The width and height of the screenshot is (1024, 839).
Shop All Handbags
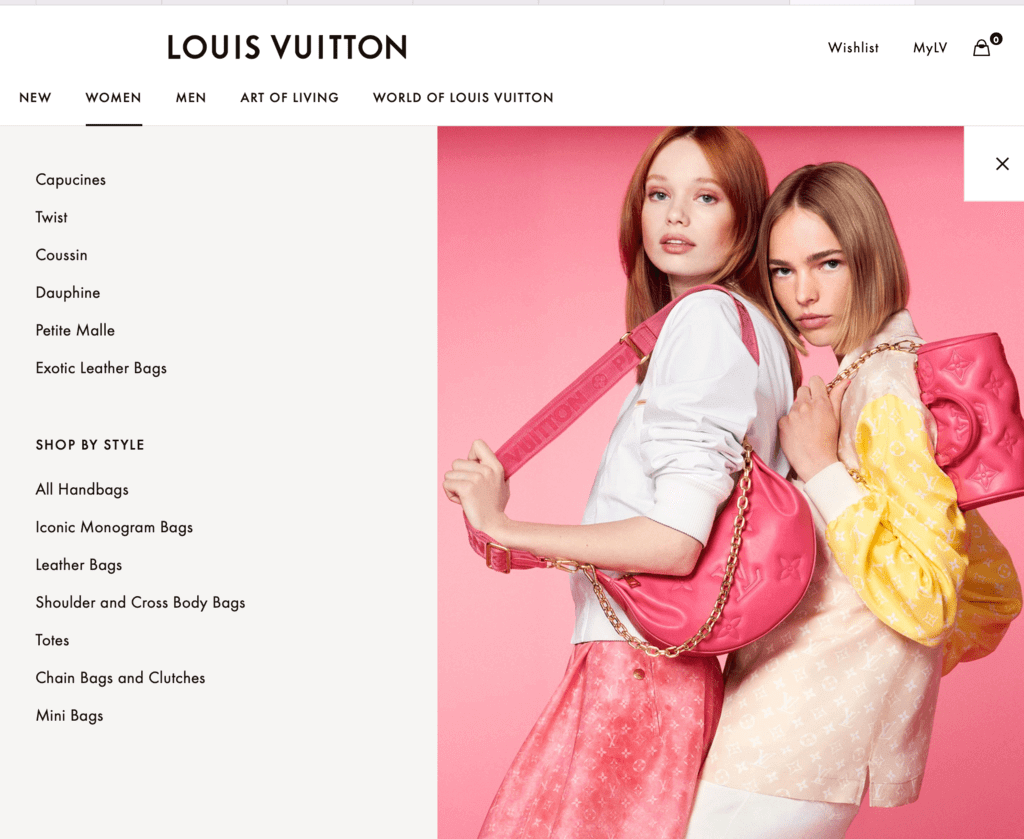pyautogui.click(x=82, y=490)
